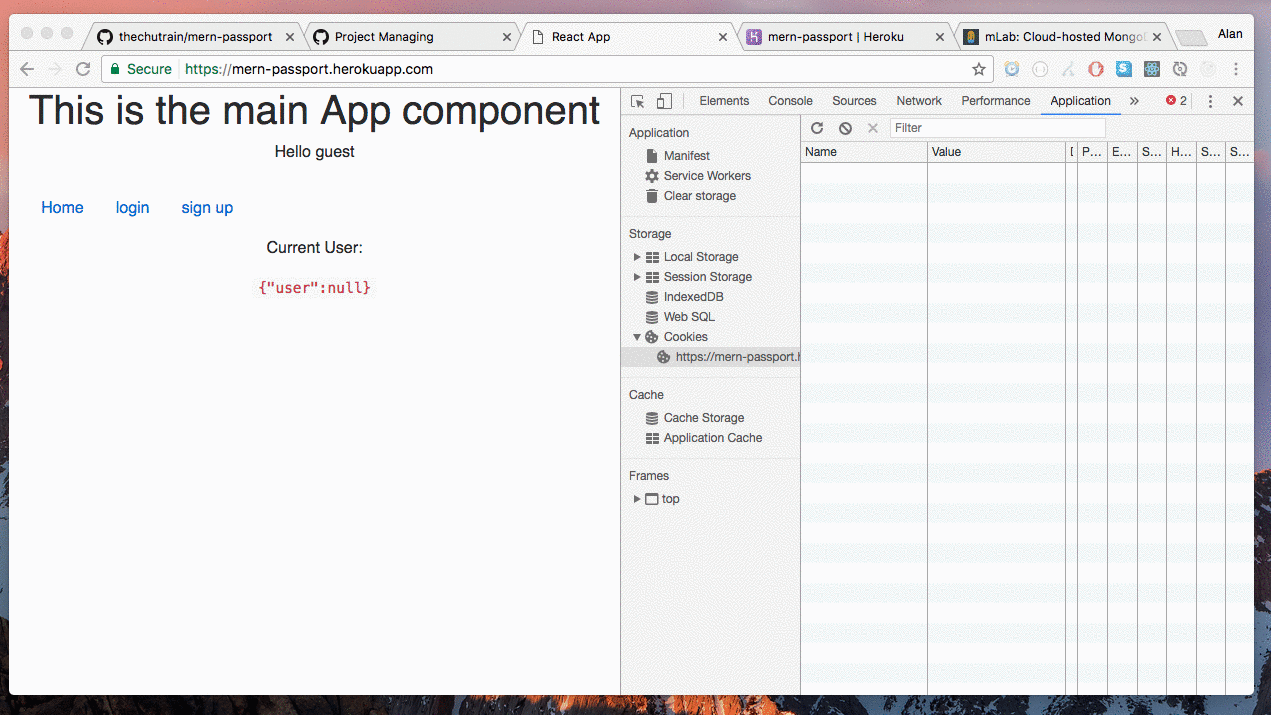
Task: Open the sign up link
Action: click(207, 208)
